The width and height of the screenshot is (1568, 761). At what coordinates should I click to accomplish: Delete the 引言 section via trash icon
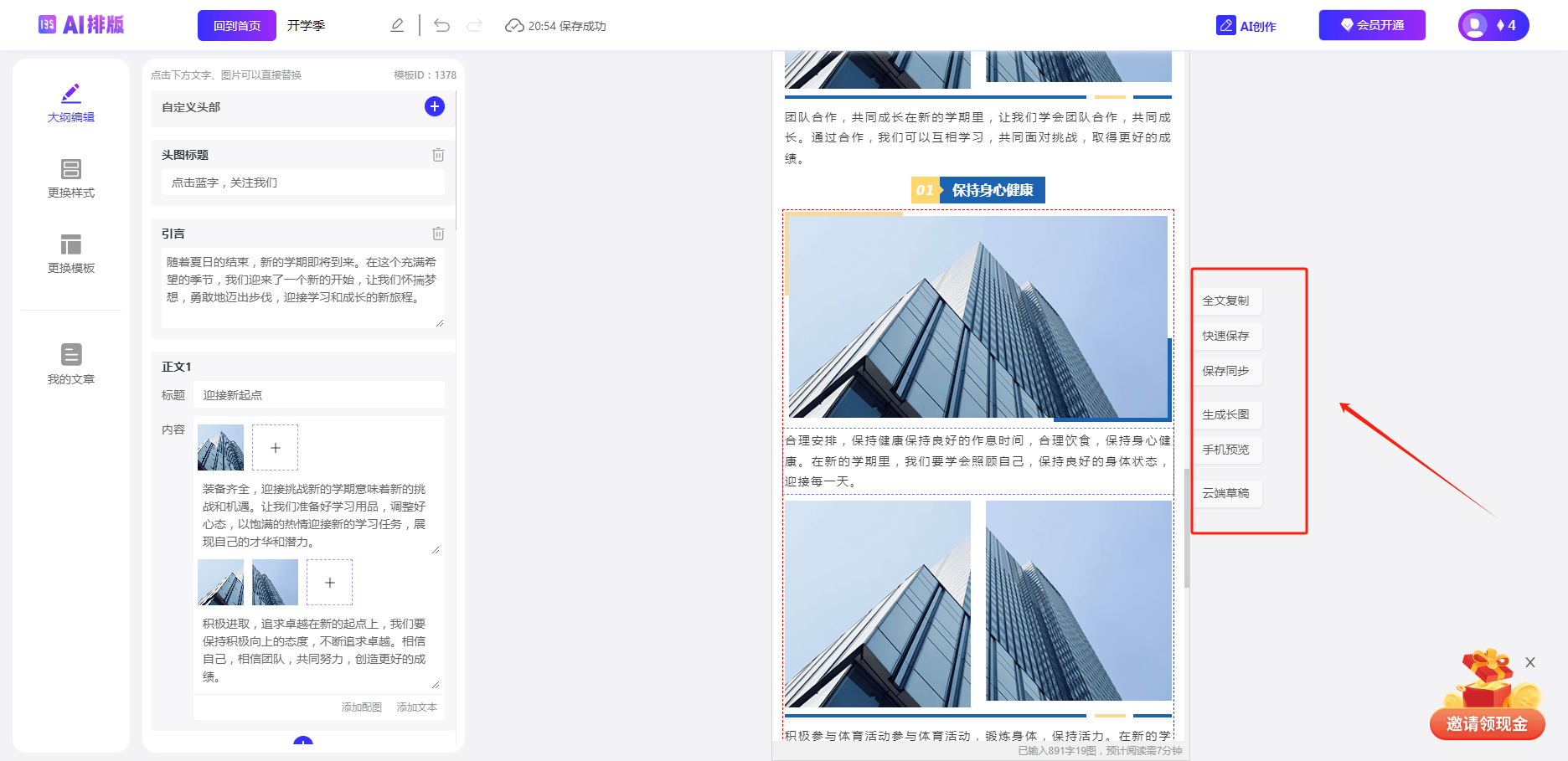438,234
